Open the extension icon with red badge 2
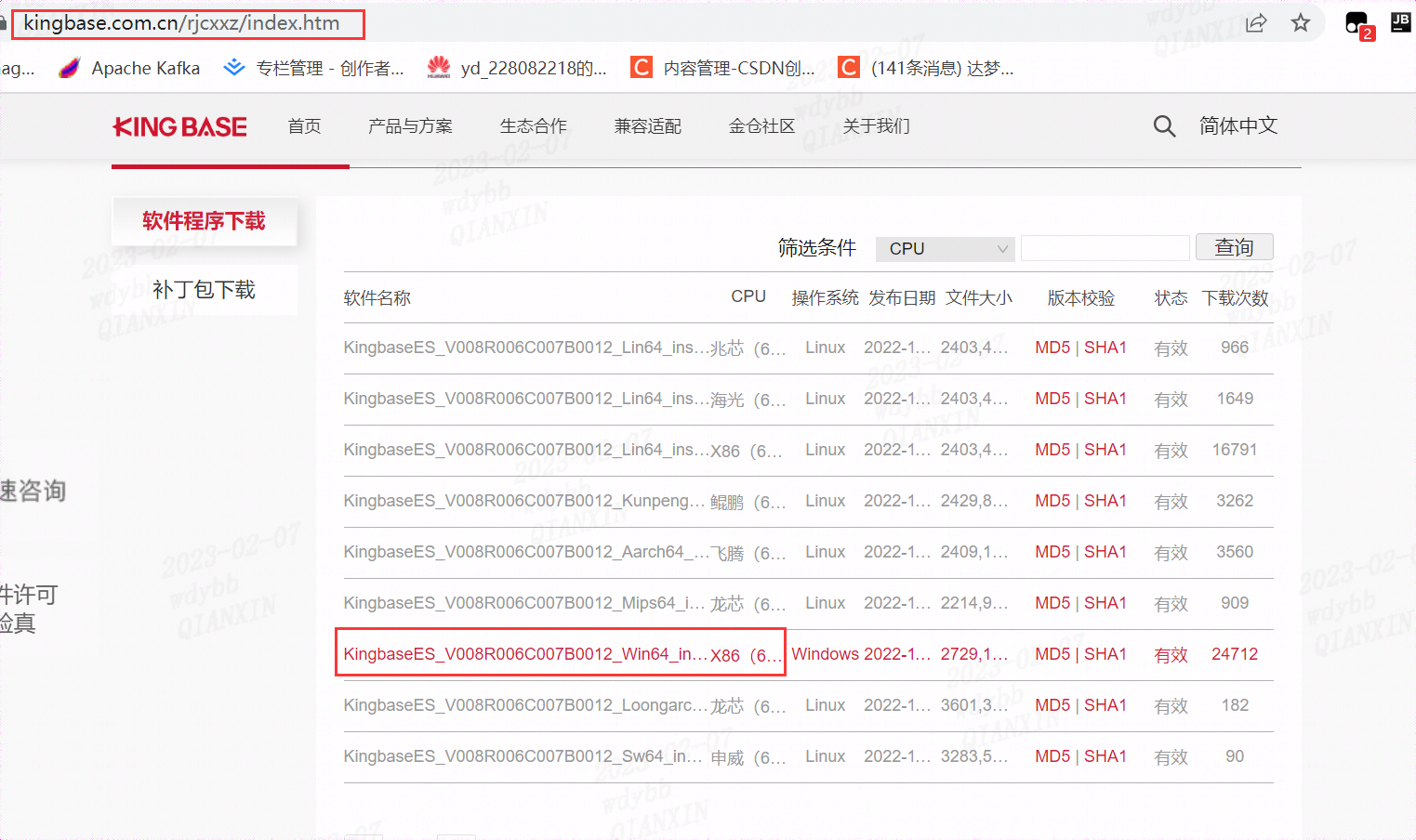 (x=1358, y=25)
